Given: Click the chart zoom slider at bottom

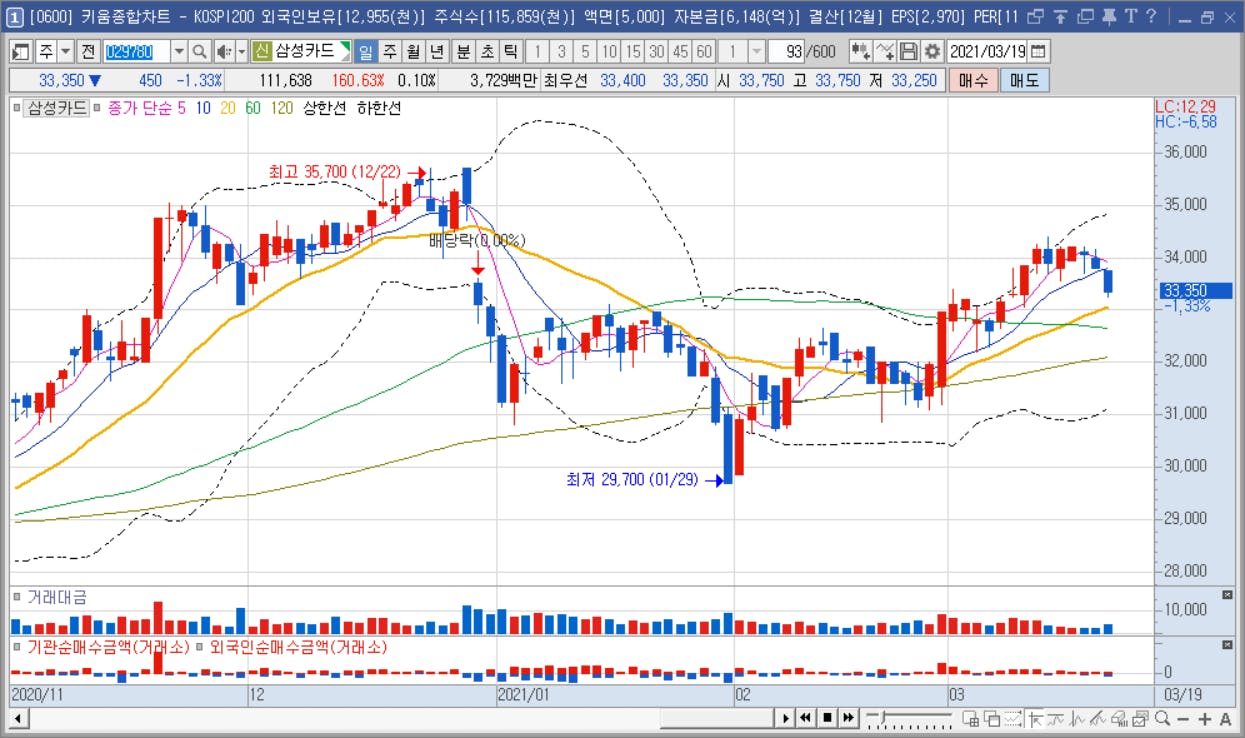Looking at the screenshot, I should click(911, 718).
